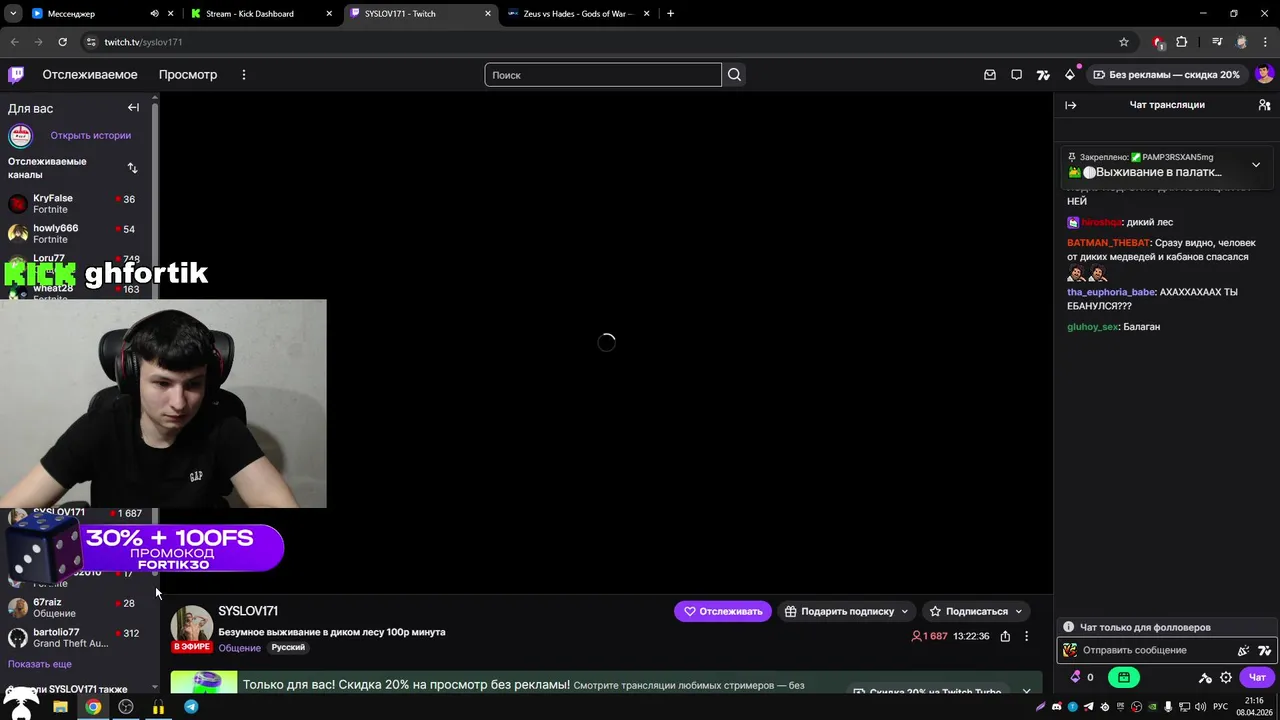Open the tab search dropdown arrow
The image size is (1280, 720).
coord(13,14)
